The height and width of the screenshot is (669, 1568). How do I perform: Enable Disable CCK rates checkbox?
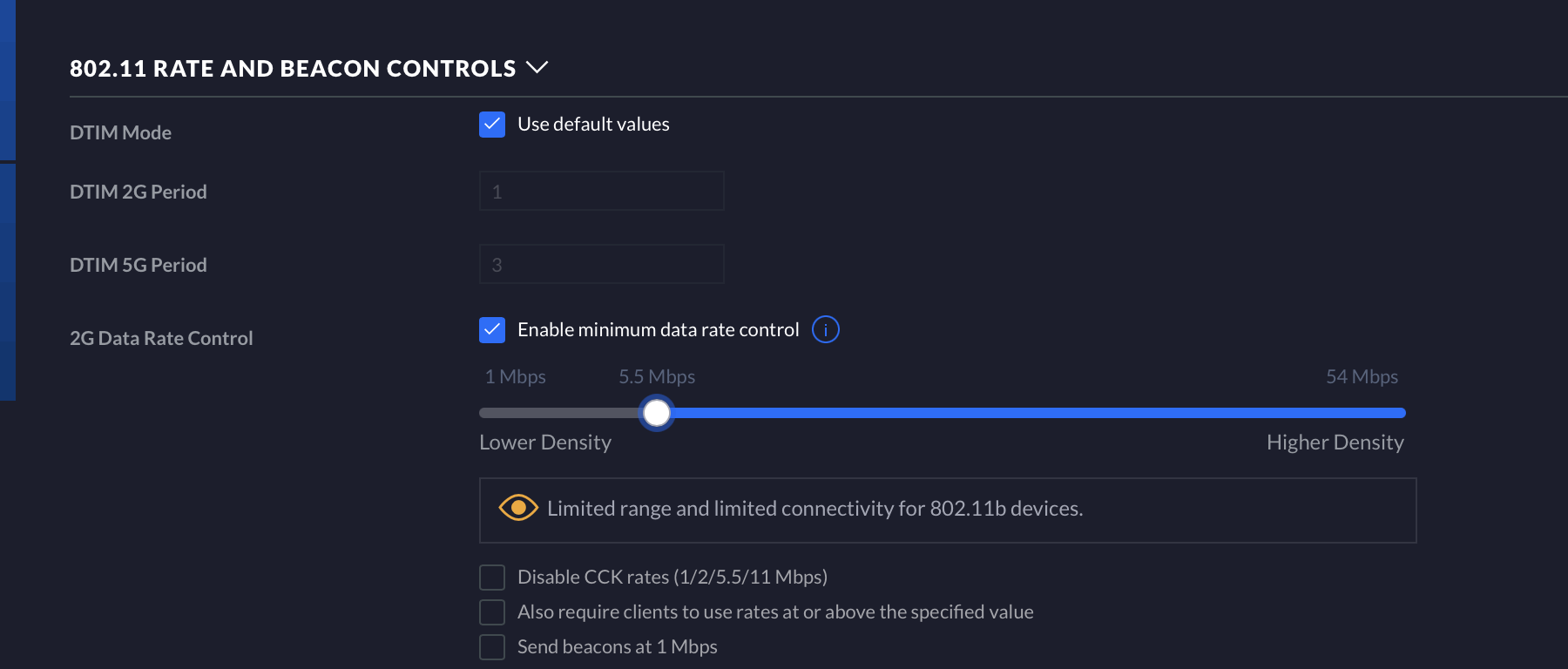[x=492, y=578]
